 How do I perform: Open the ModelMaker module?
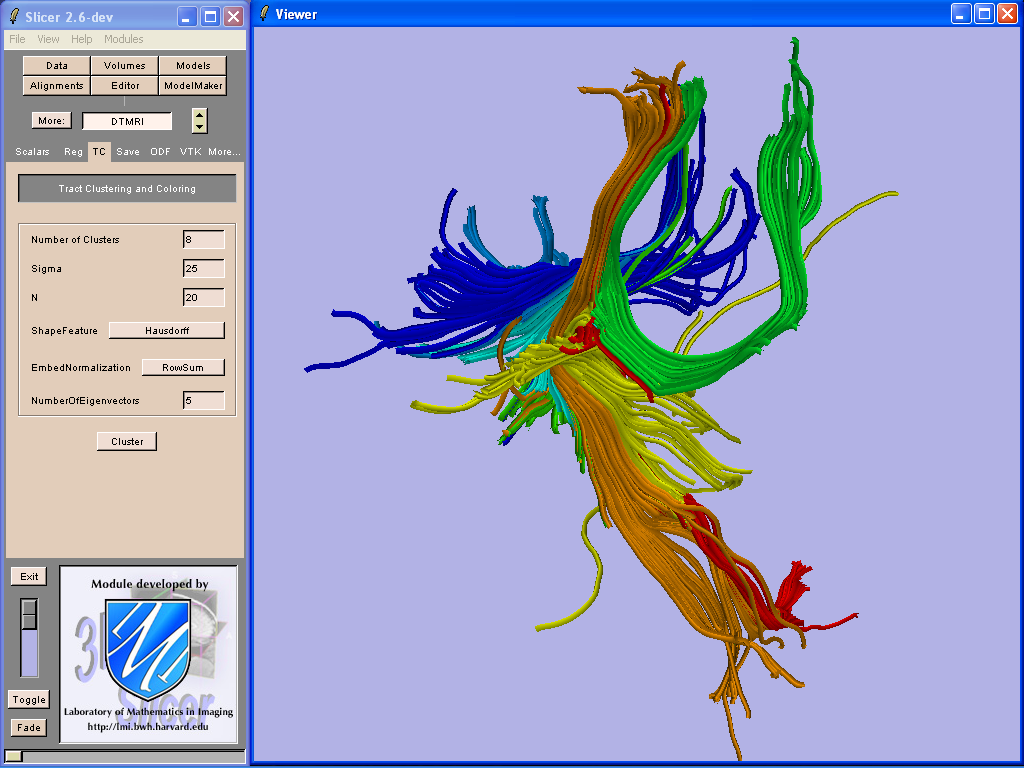click(x=193, y=86)
